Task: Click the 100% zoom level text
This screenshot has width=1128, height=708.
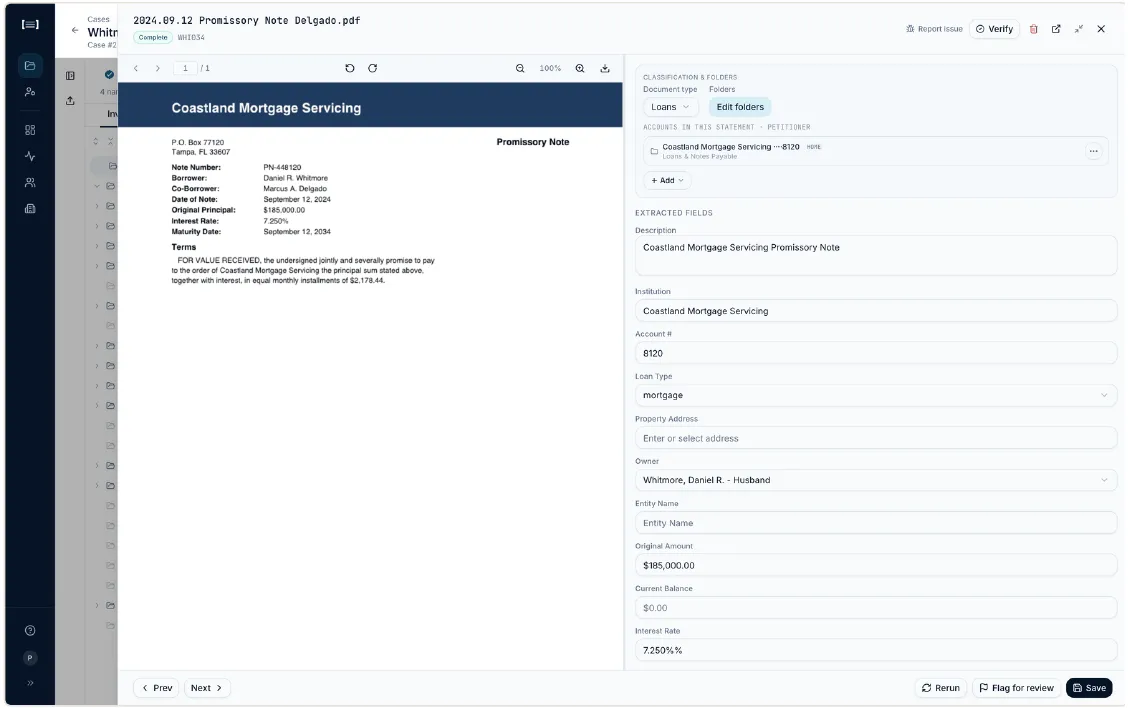Action: pos(550,68)
